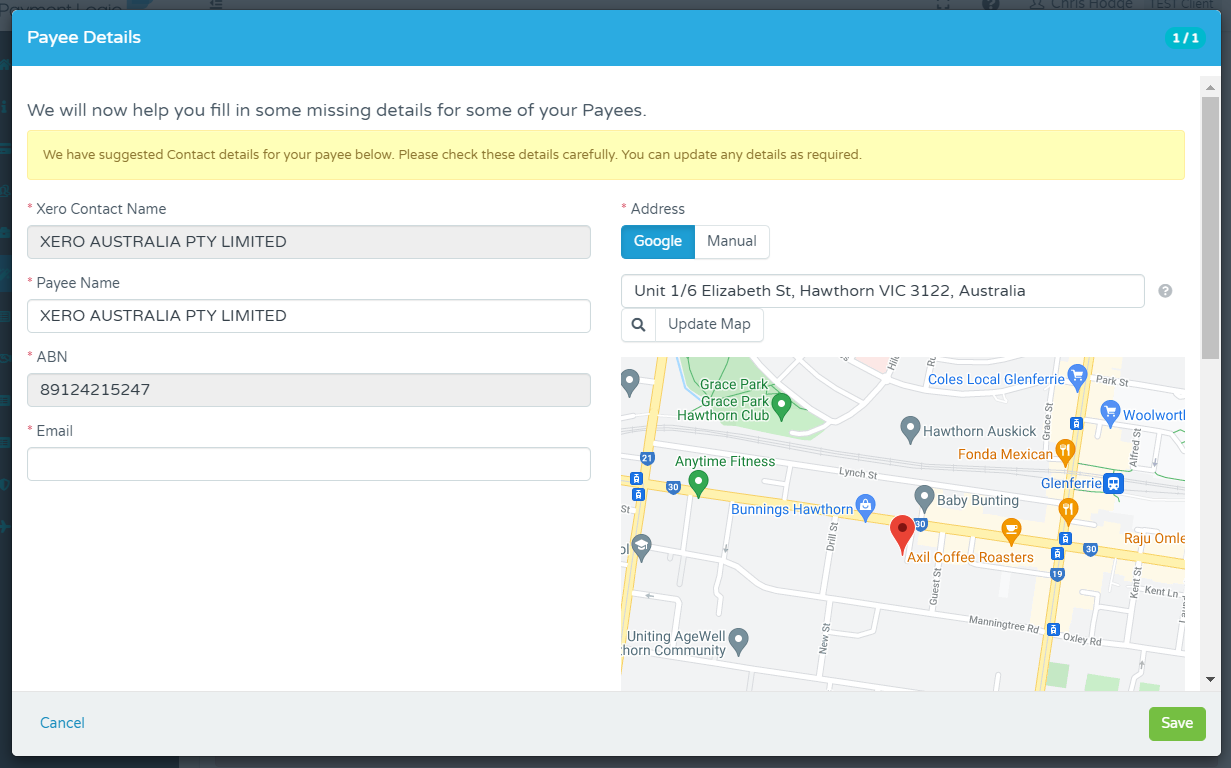The width and height of the screenshot is (1231, 768).
Task: Click the magnifier search icon beside Update Map
Action: [x=638, y=324]
